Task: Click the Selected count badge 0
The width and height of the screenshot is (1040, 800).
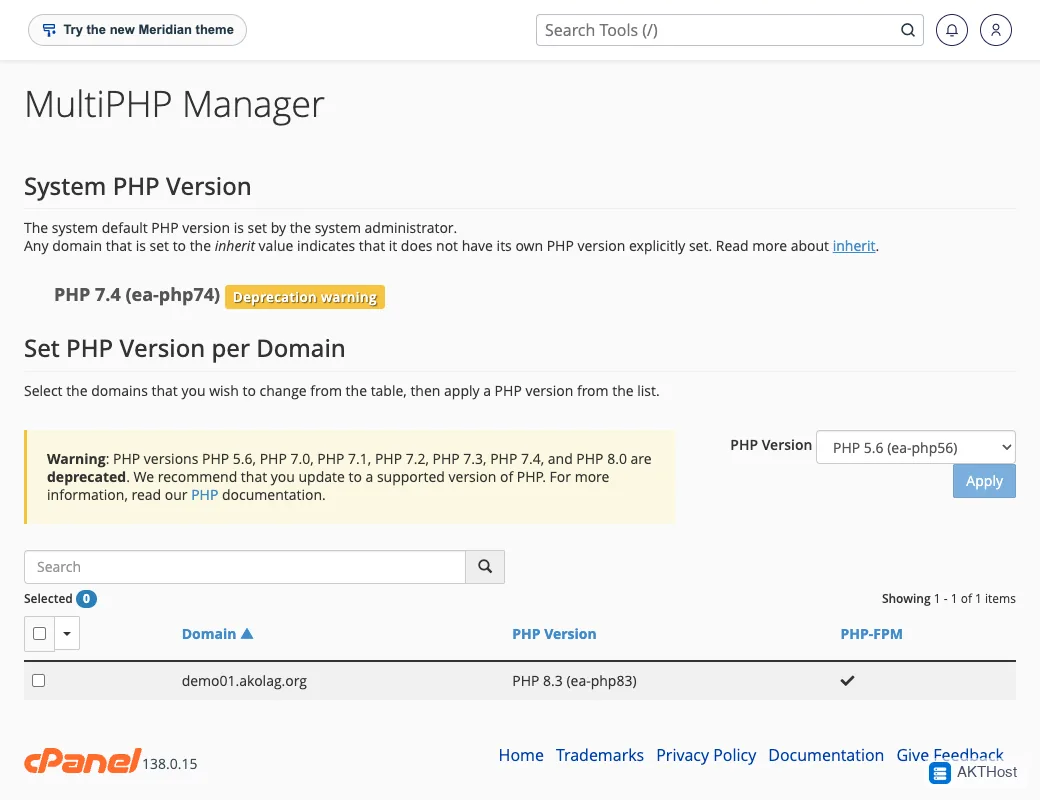Action: pyautogui.click(x=86, y=598)
